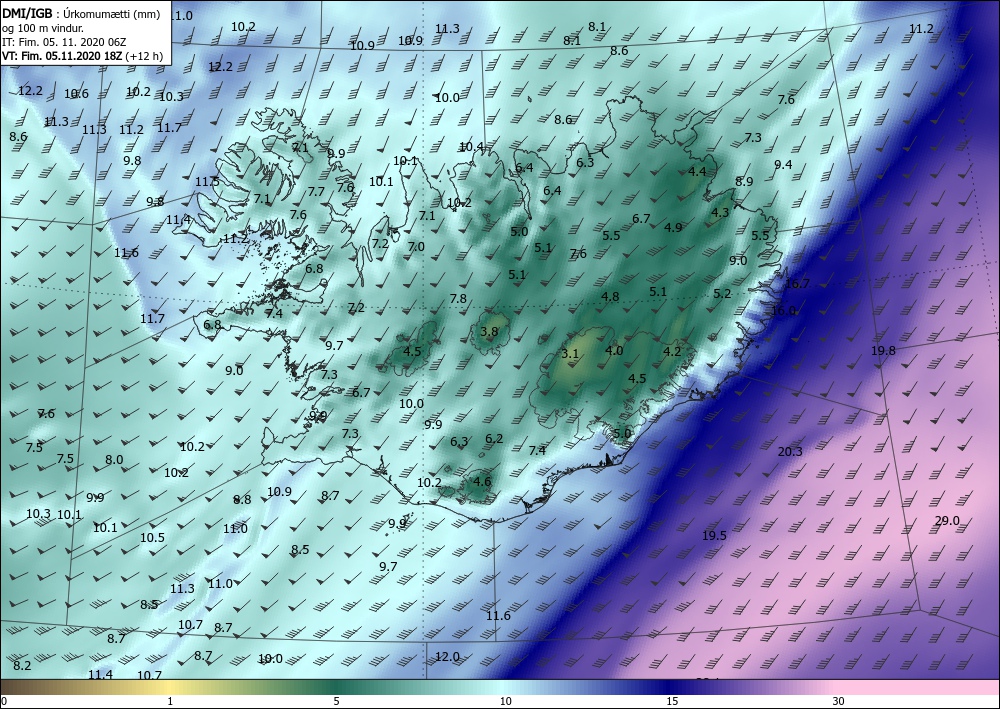Image resolution: width=1000 pixels, height=709 pixels.
Task: Click the 8.2 value at the bottom left
Action: [22, 666]
